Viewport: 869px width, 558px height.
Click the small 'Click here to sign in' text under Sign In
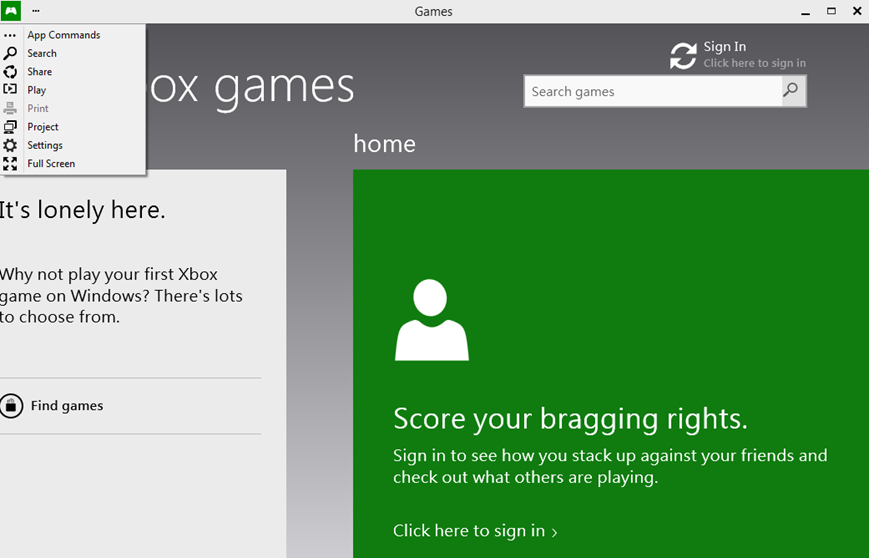[x=755, y=63]
